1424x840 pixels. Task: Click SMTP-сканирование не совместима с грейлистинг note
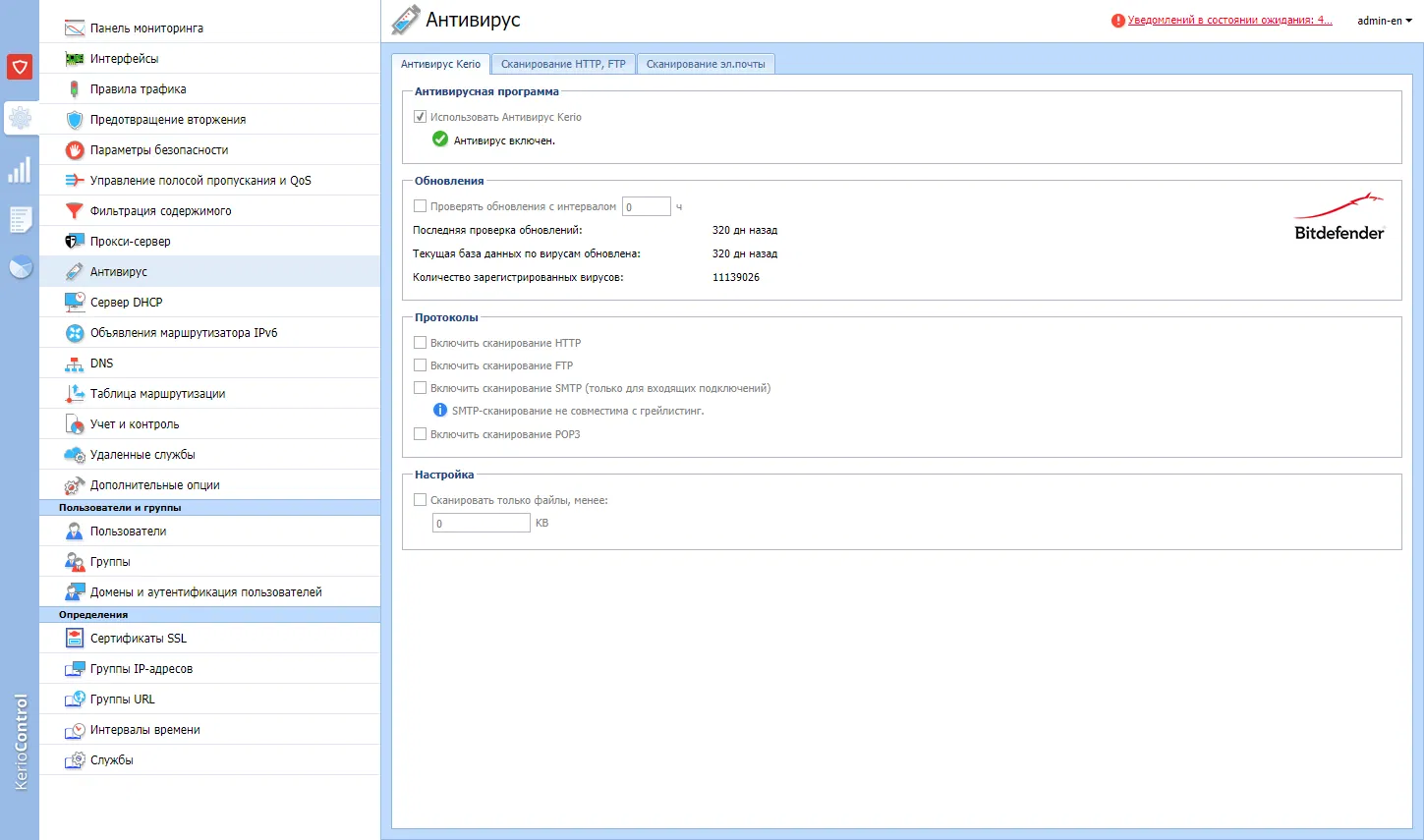[x=578, y=411]
